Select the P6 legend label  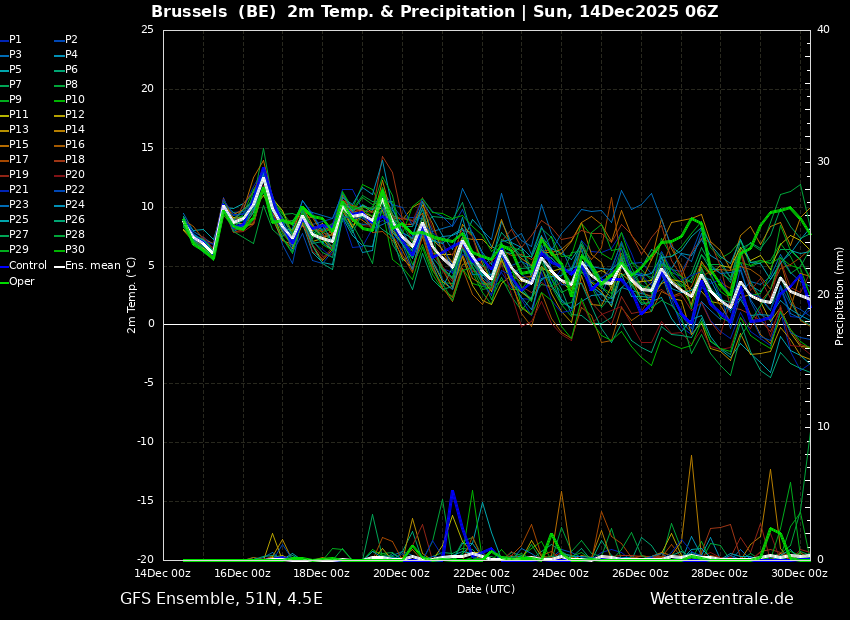(x=72, y=69)
